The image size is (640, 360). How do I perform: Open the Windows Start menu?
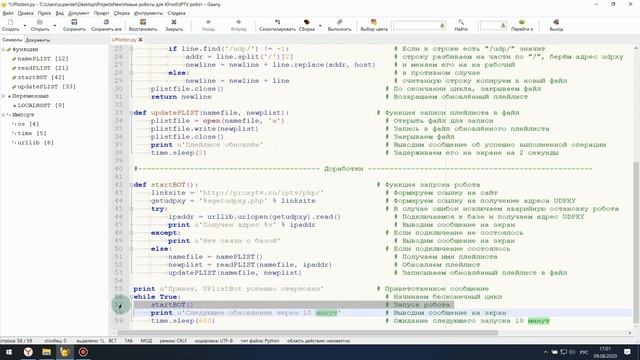[x=9, y=352]
